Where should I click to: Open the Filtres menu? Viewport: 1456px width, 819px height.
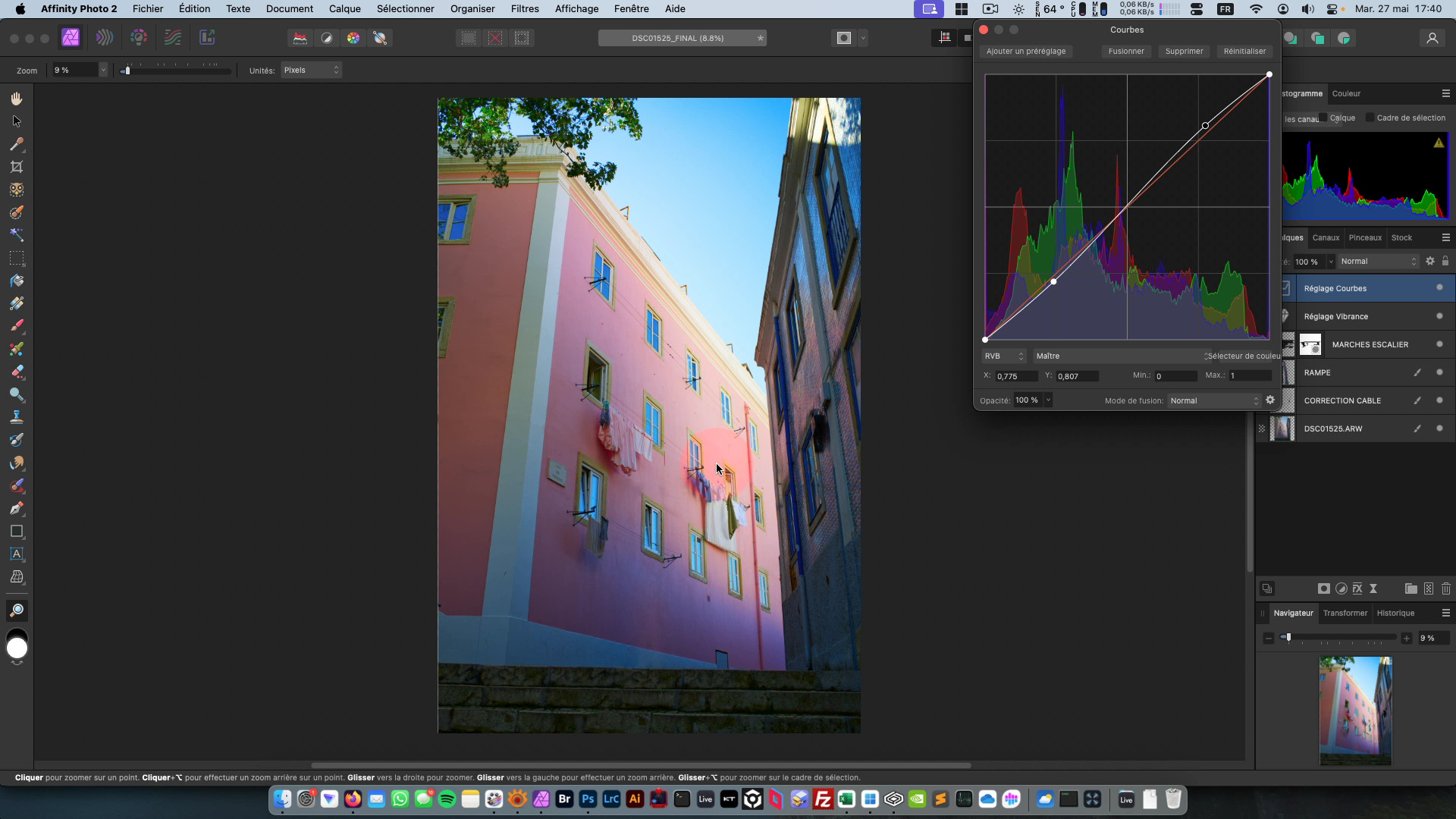525,8
